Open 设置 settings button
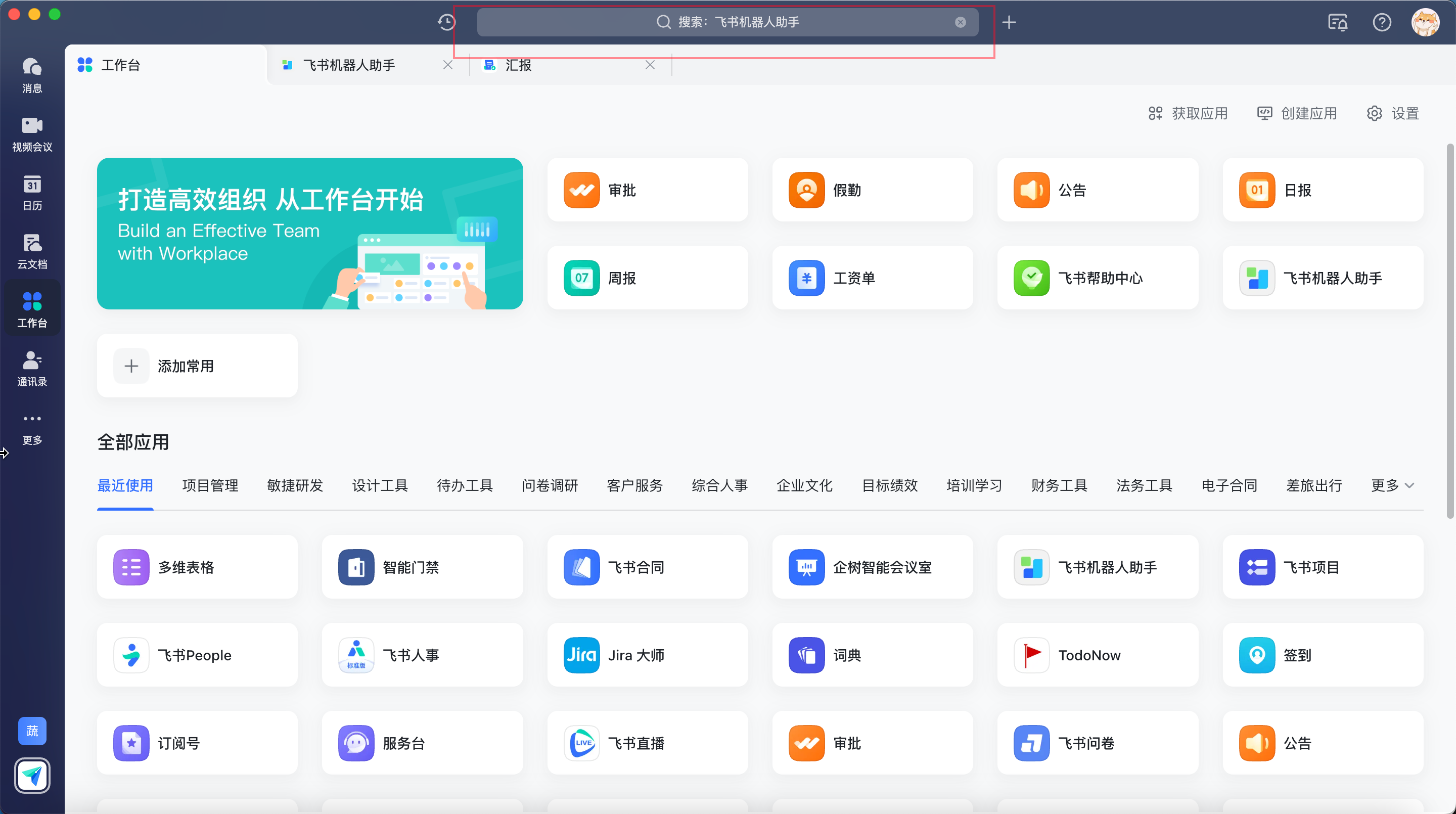The image size is (1456, 814). (1393, 113)
